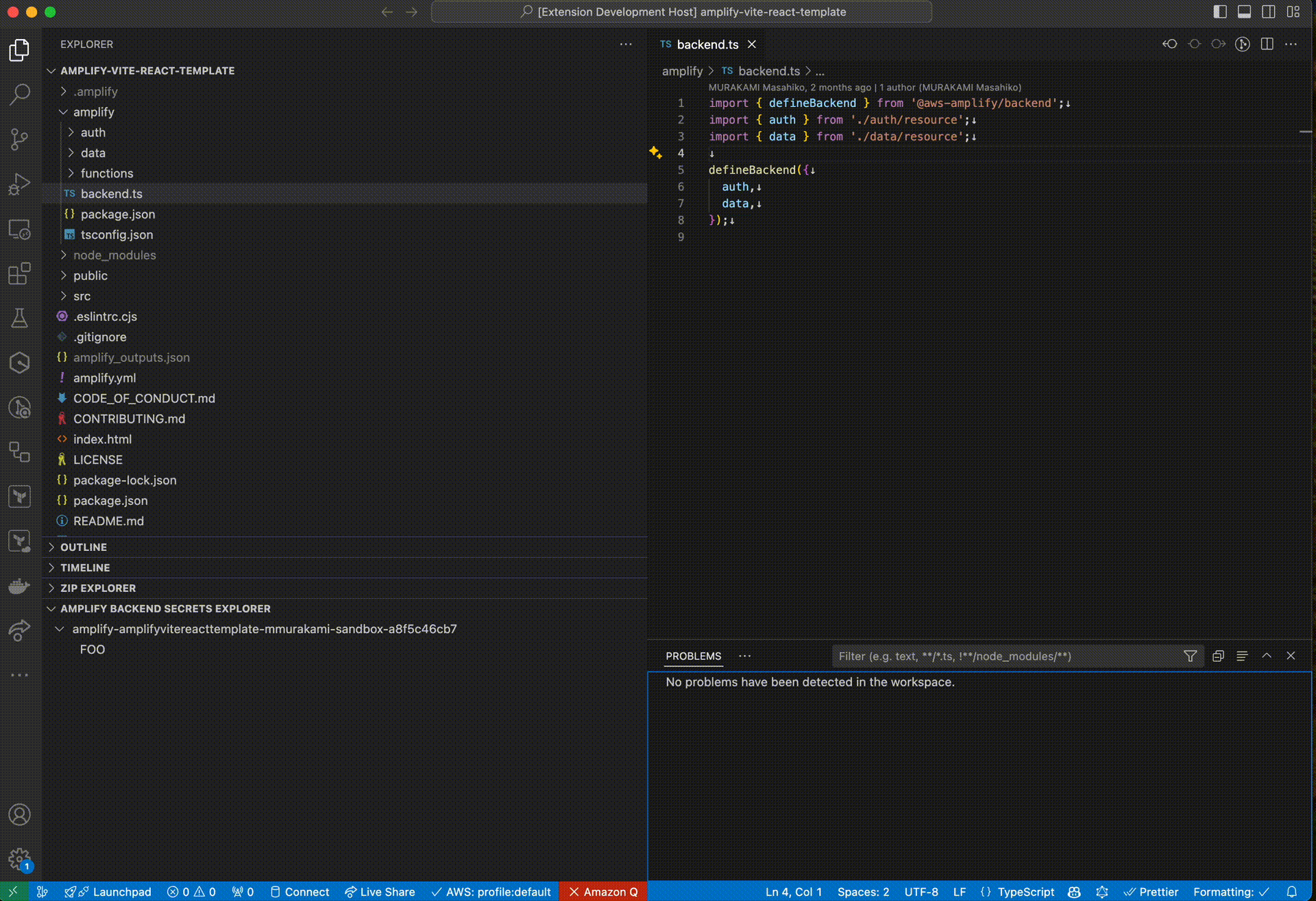Select the backend.ts editor tab

(x=707, y=45)
